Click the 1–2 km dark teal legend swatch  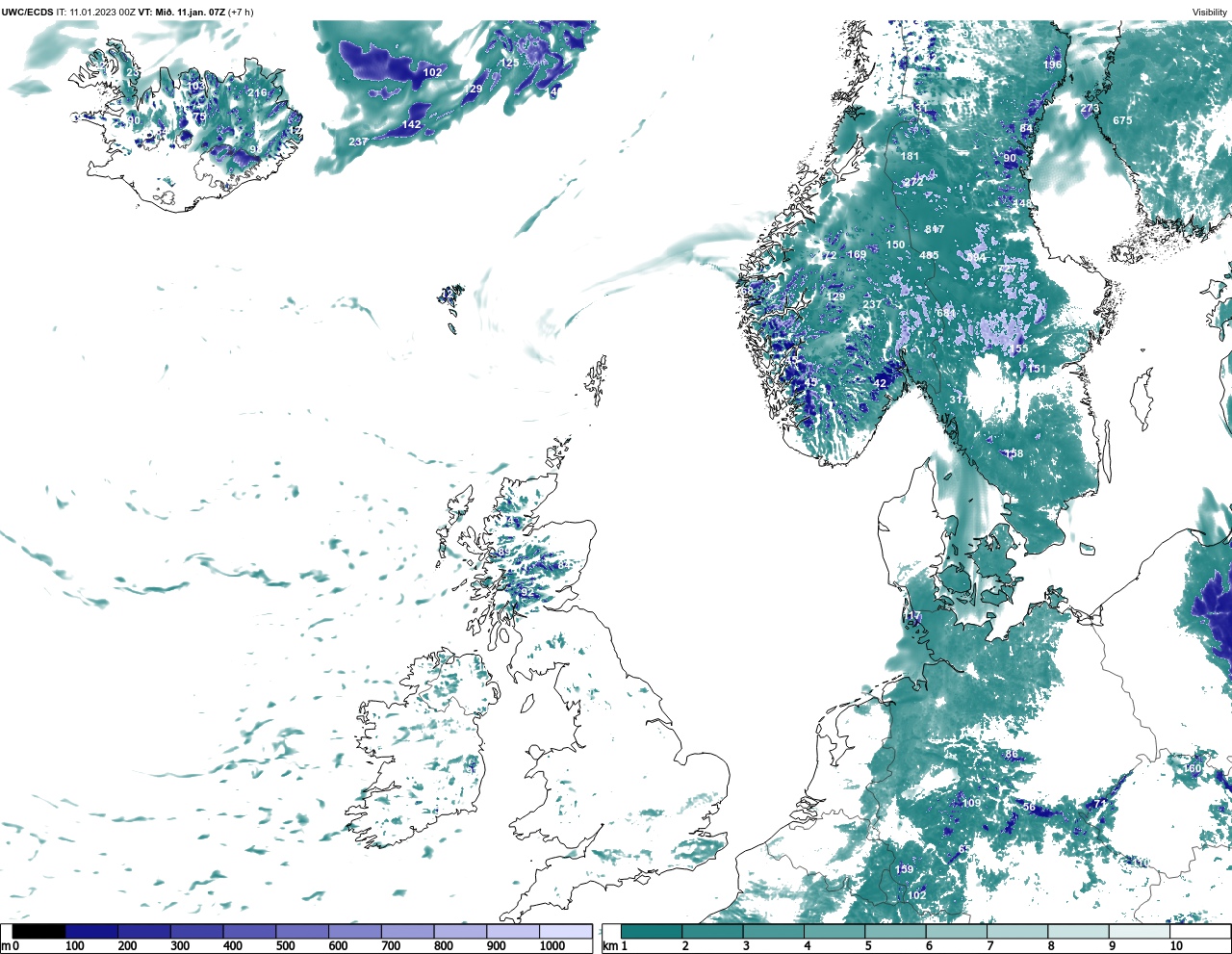(652, 931)
